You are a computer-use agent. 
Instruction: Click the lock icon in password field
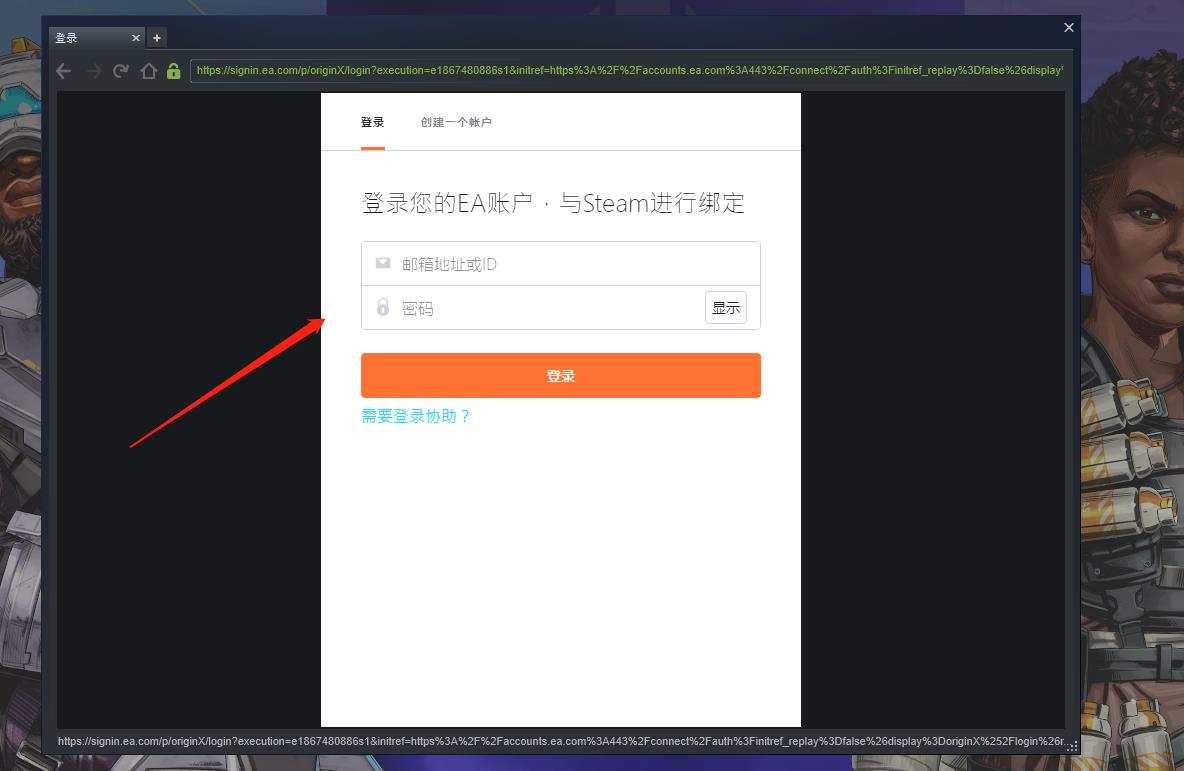pos(382,307)
